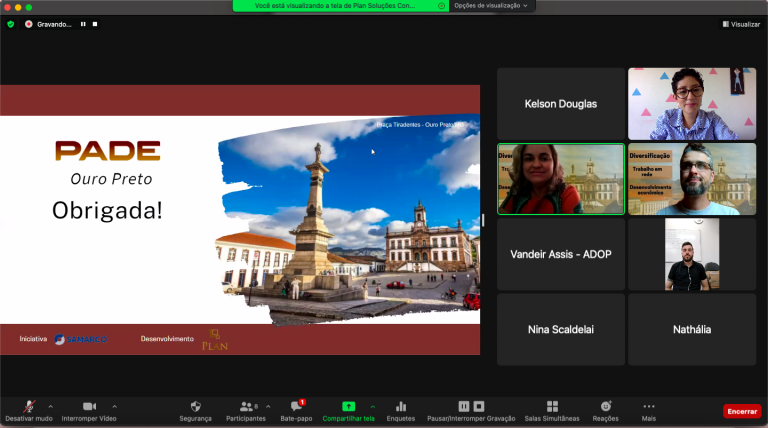
Task: Pause recording using top-left pause icon
Action: click(83, 24)
